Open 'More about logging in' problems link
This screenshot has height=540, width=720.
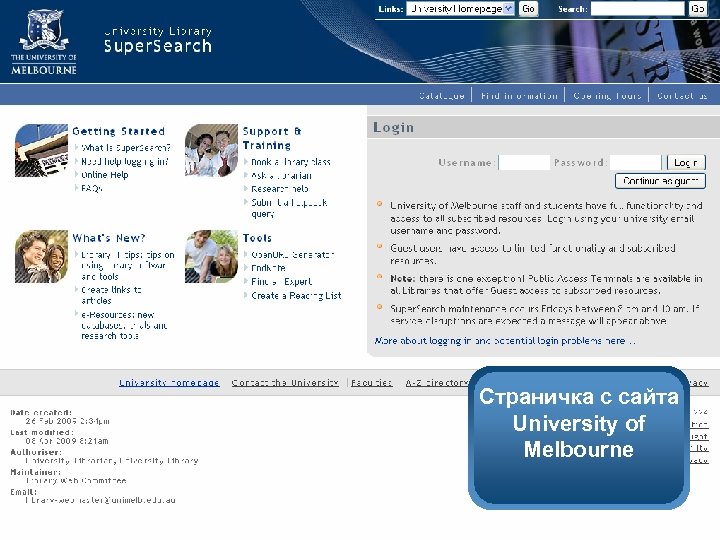(x=505, y=341)
